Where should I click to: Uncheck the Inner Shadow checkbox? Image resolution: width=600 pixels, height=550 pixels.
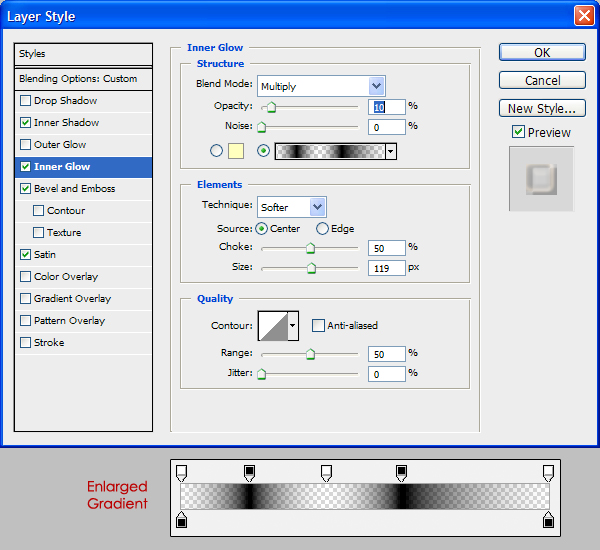point(25,122)
